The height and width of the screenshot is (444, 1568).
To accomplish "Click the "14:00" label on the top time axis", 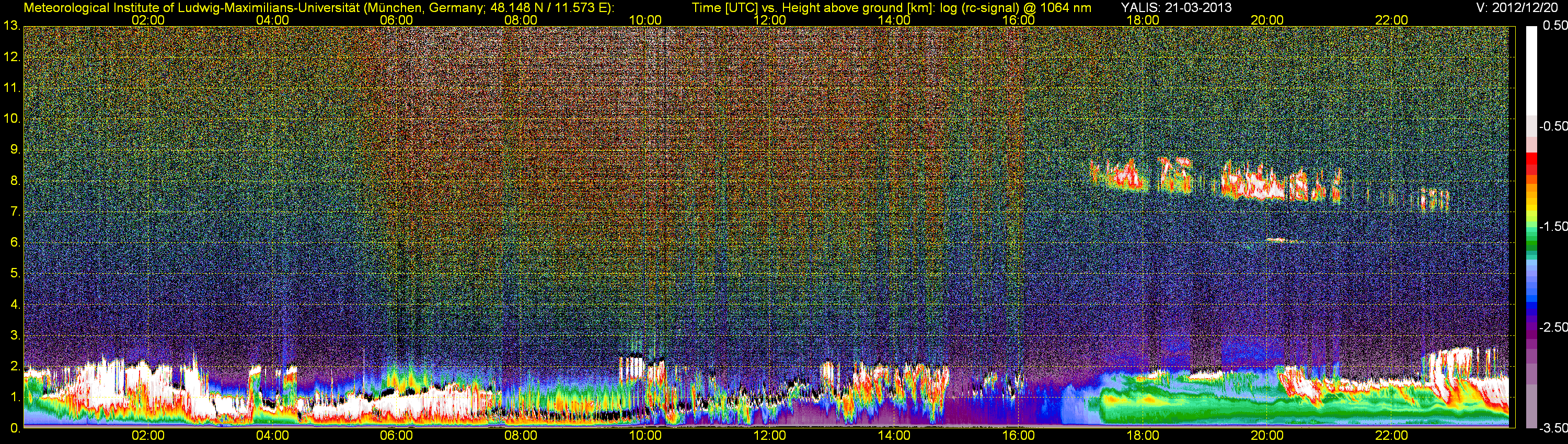I will 894,20.
